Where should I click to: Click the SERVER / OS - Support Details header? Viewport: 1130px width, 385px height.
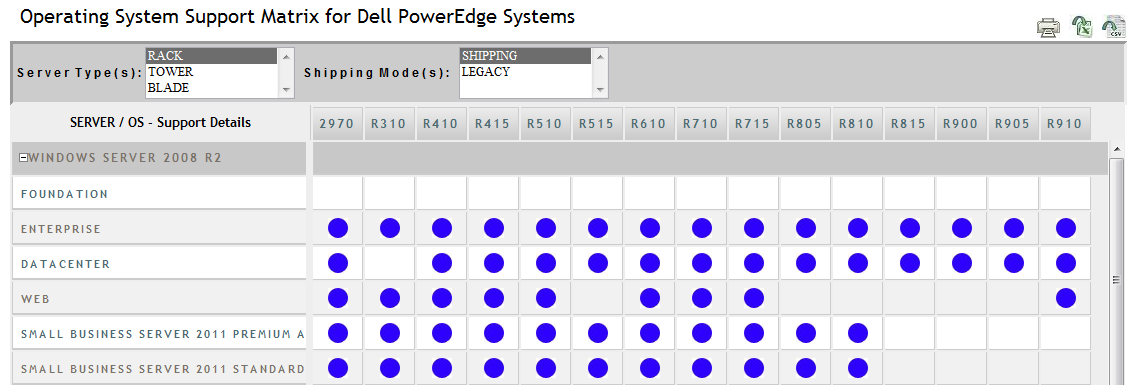pyautogui.click(x=160, y=123)
